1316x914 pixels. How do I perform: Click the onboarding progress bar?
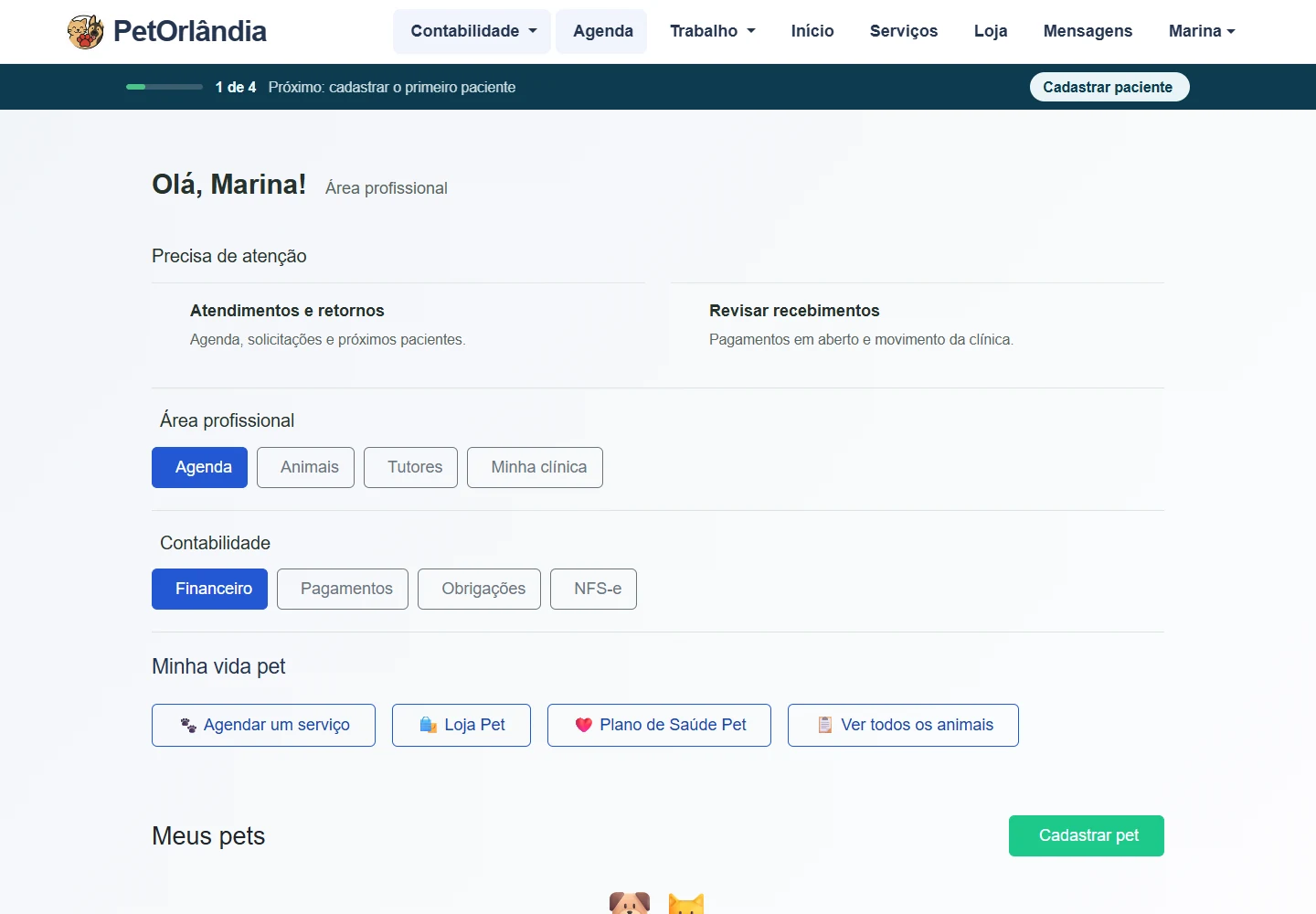pos(164,87)
